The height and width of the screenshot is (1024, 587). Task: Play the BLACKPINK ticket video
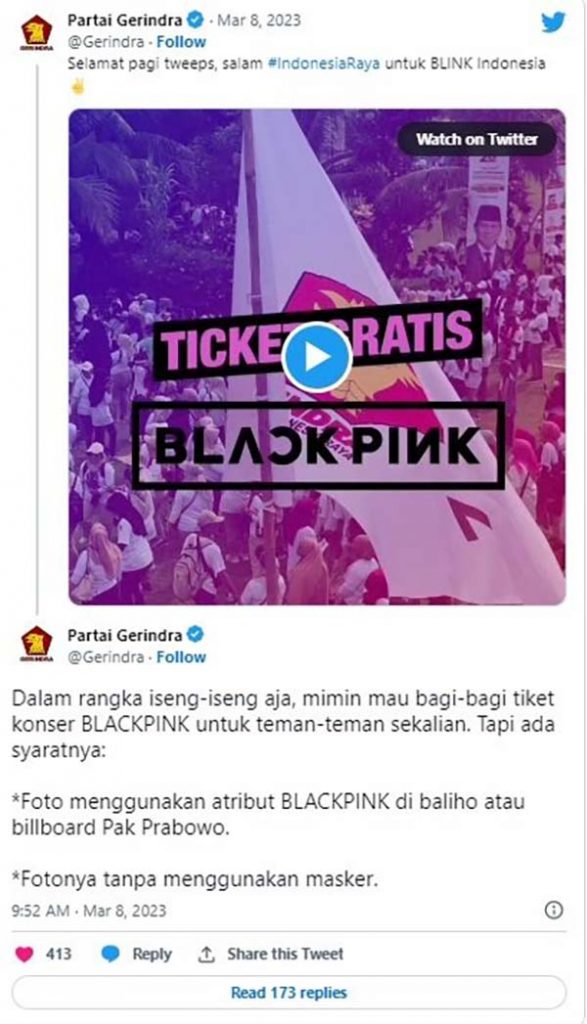click(317, 357)
